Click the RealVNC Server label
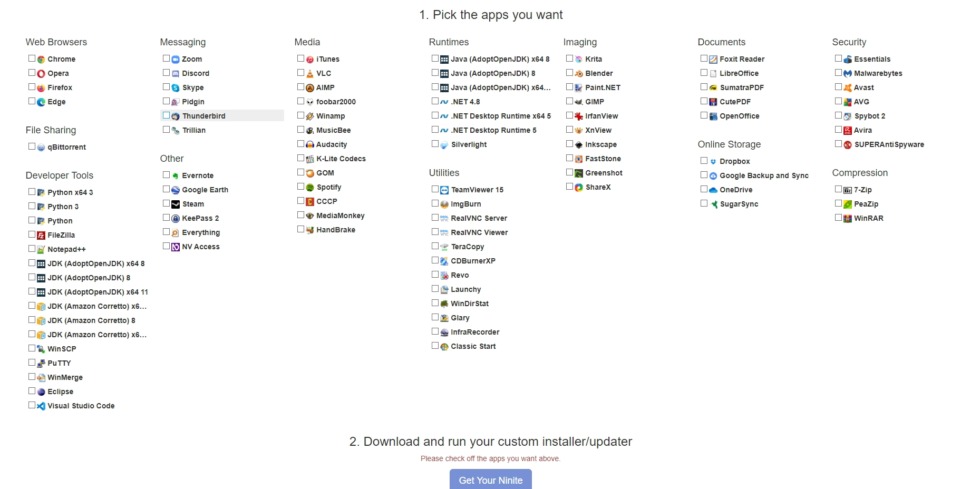Image resolution: width=980 pixels, height=489 pixels. [479, 218]
